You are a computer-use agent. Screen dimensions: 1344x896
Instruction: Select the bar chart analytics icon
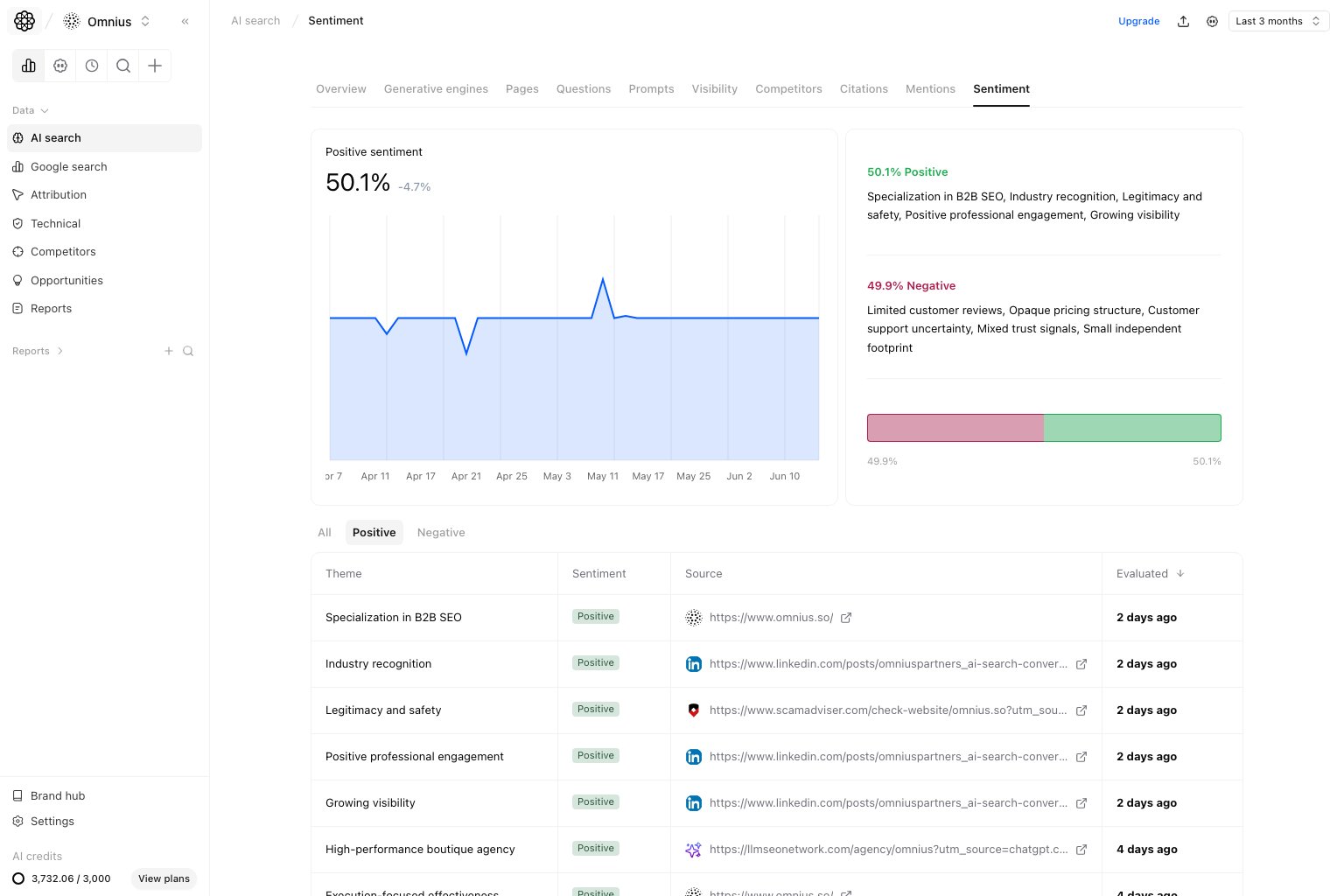[x=29, y=66]
